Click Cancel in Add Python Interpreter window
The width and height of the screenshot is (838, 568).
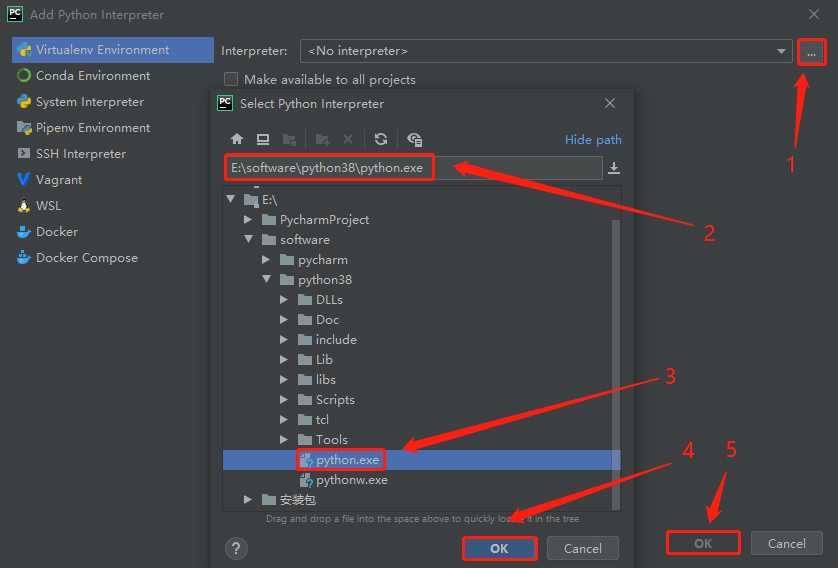tap(786, 543)
